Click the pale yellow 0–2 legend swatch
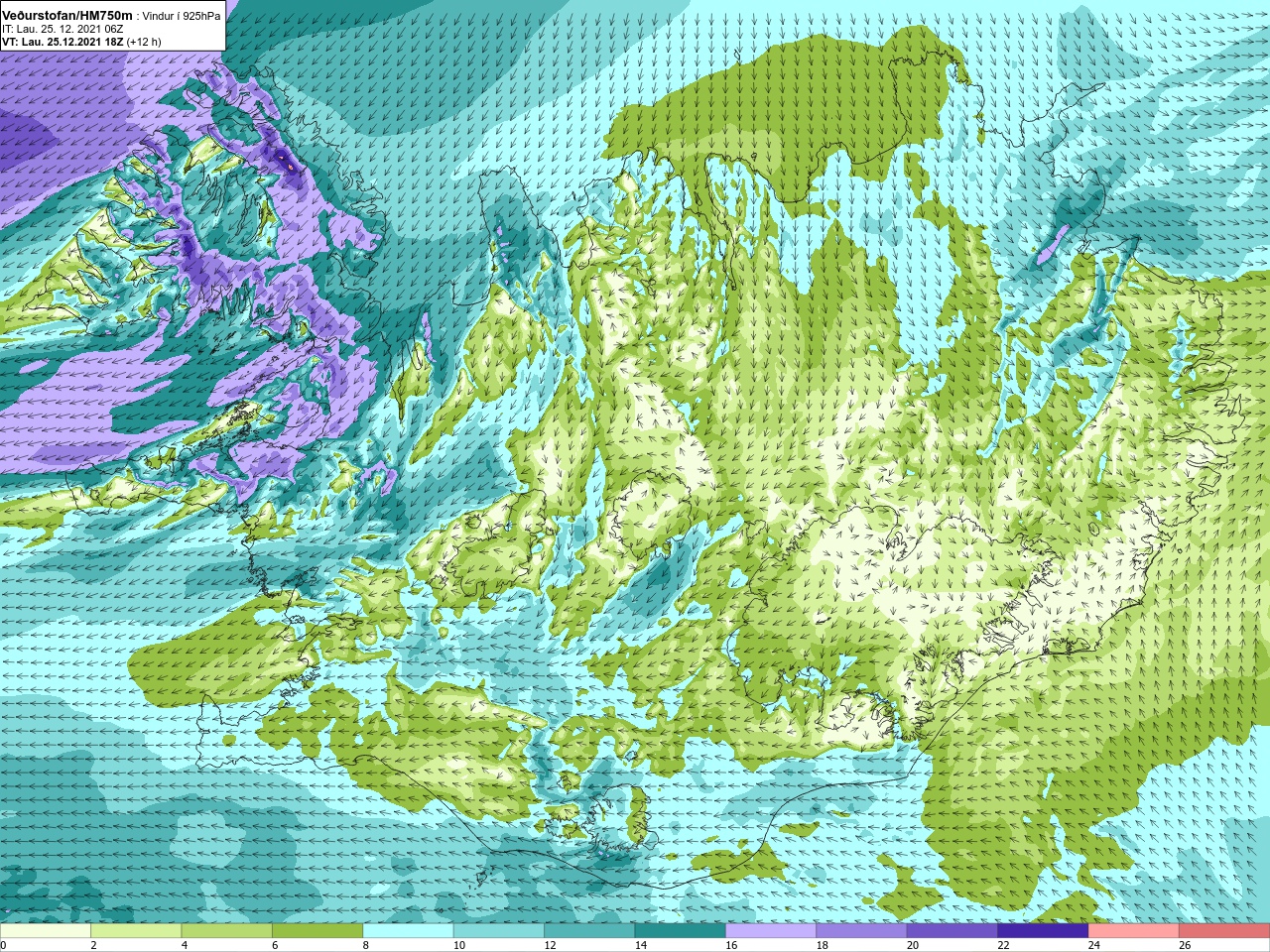Screen dimensions: 1270x952 click(46, 931)
